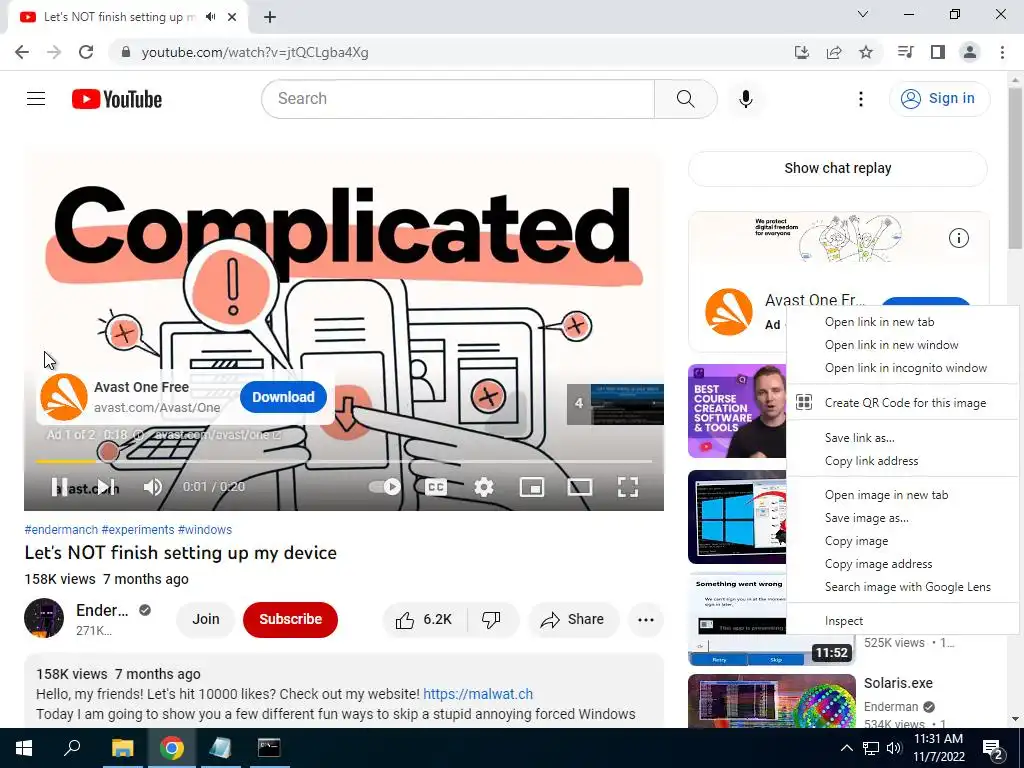Open Best Course Creation Software thumbnail
Image resolution: width=1024 pixels, height=768 pixels.
click(737, 411)
